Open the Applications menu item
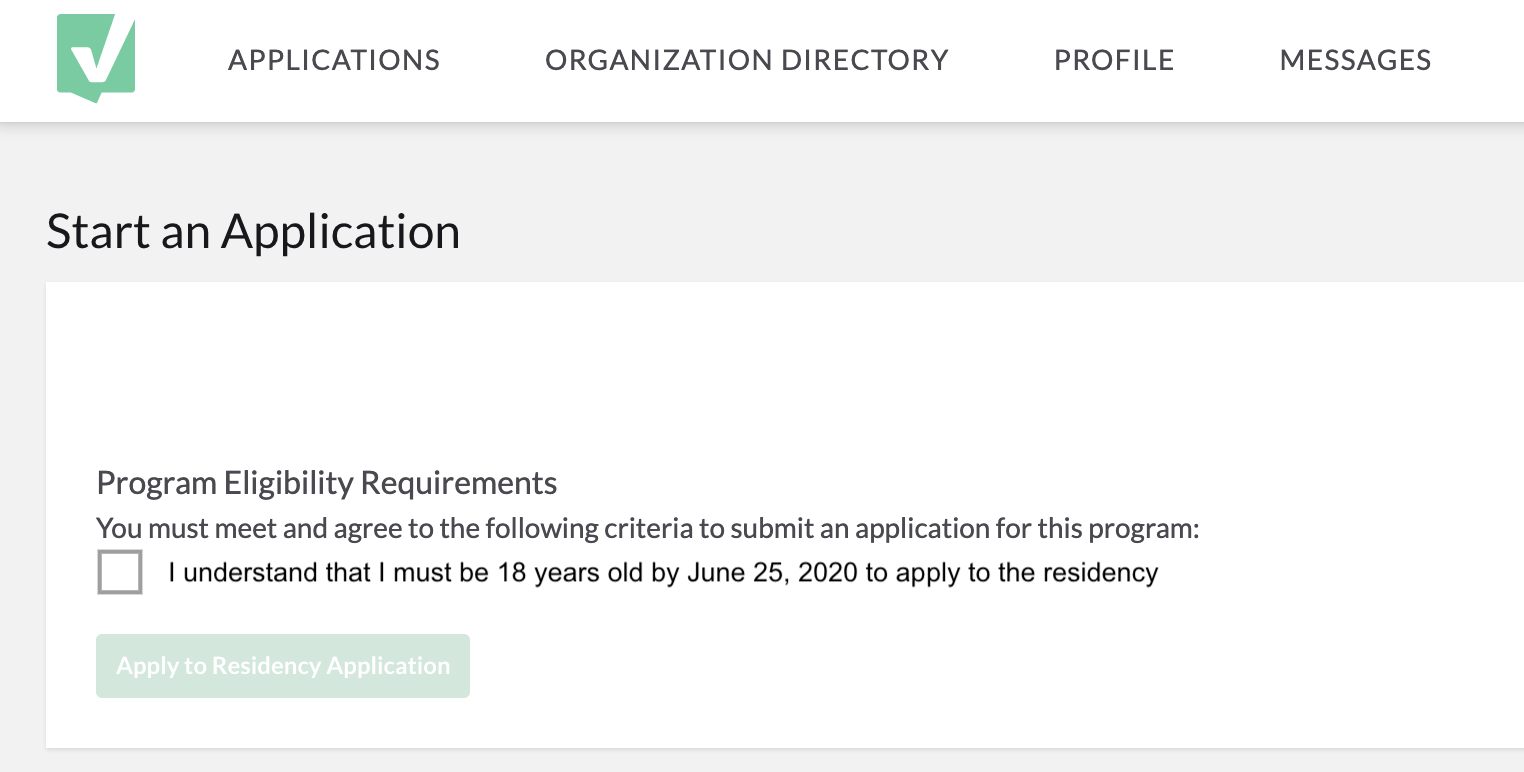The height and width of the screenshot is (772, 1524). coord(334,60)
